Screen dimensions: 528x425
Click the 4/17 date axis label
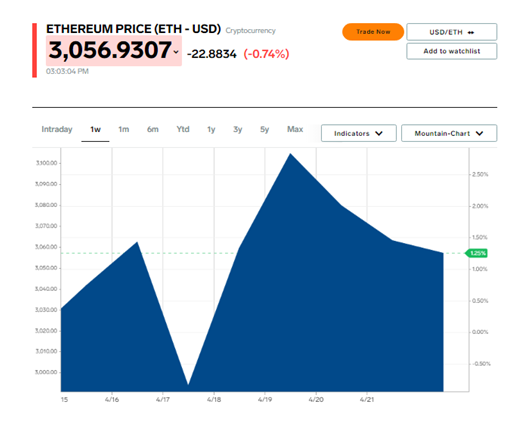click(x=163, y=400)
